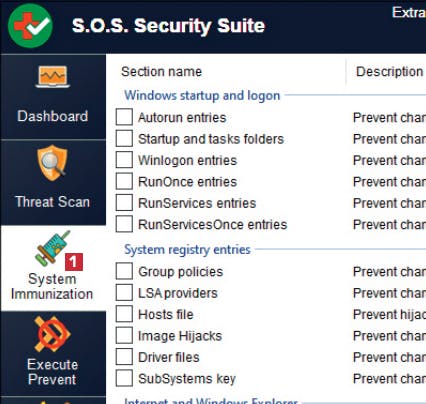Click the Description column header

pos(389,72)
